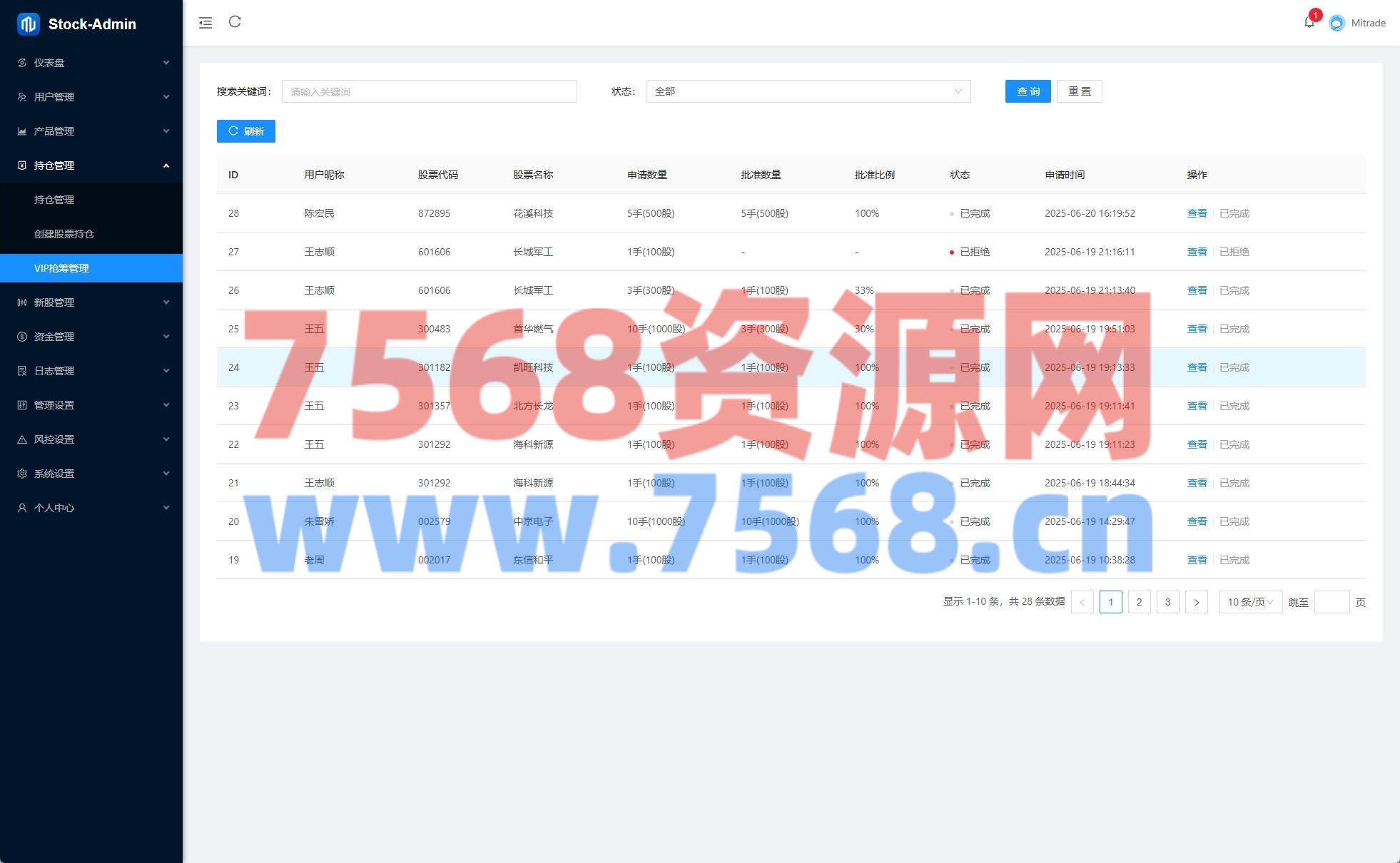Focus the 搜索关键词 keyword input field
The height and width of the screenshot is (863, 1400).
(429, 91)
